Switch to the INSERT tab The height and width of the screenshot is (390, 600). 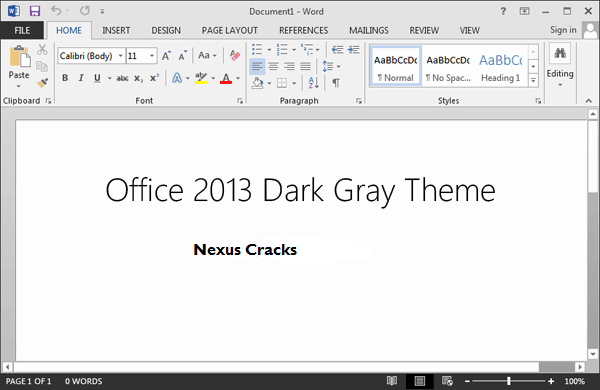coord(116,30)
